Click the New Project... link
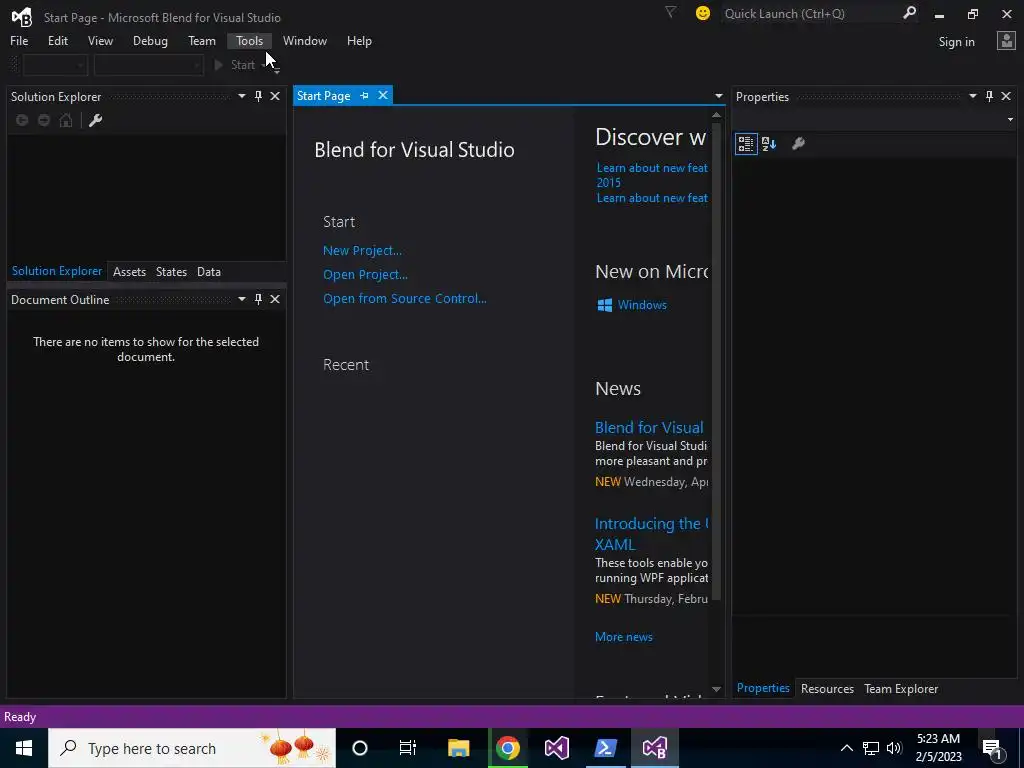Image resolution: width=1024 pixels, height=768 pixels. point(362,251)
